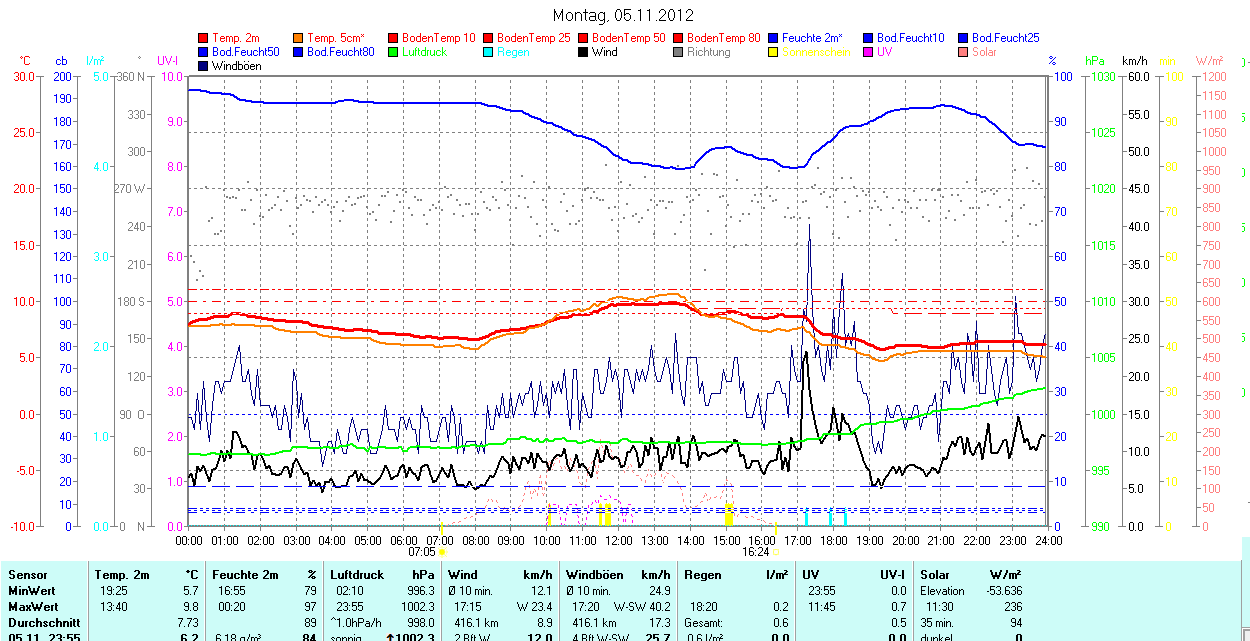Toggle the BodenTemp 10 legend label

coord(438,38)
